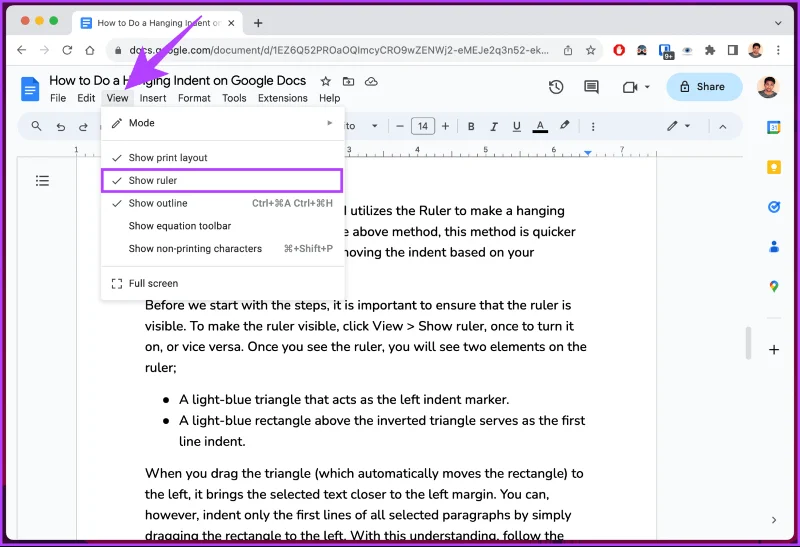Viewport: 800px width, 547px height.
Task: Click the font size field
Action: pos(423,126)
